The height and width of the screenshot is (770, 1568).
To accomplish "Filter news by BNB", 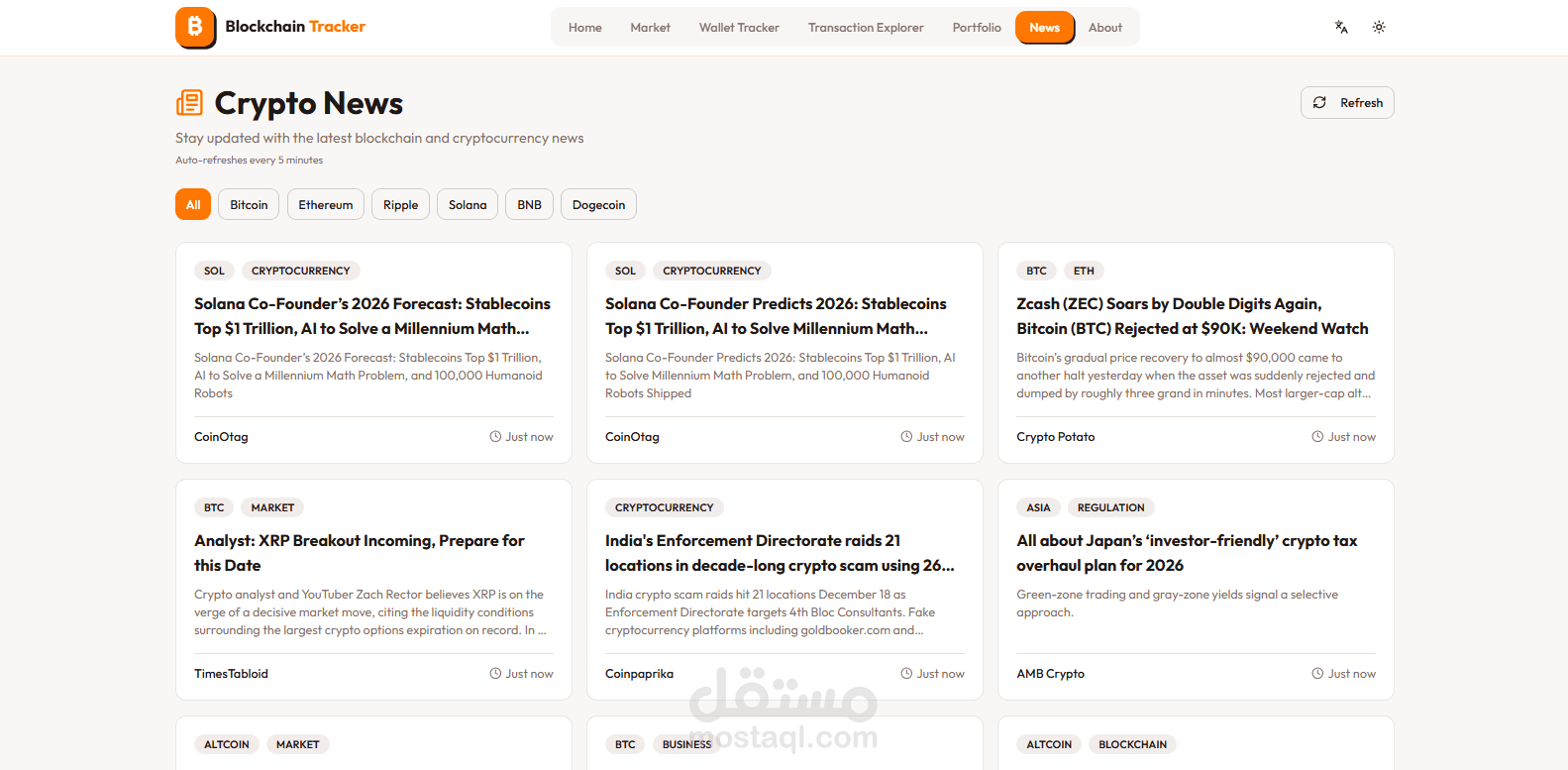I will point(530,205).
